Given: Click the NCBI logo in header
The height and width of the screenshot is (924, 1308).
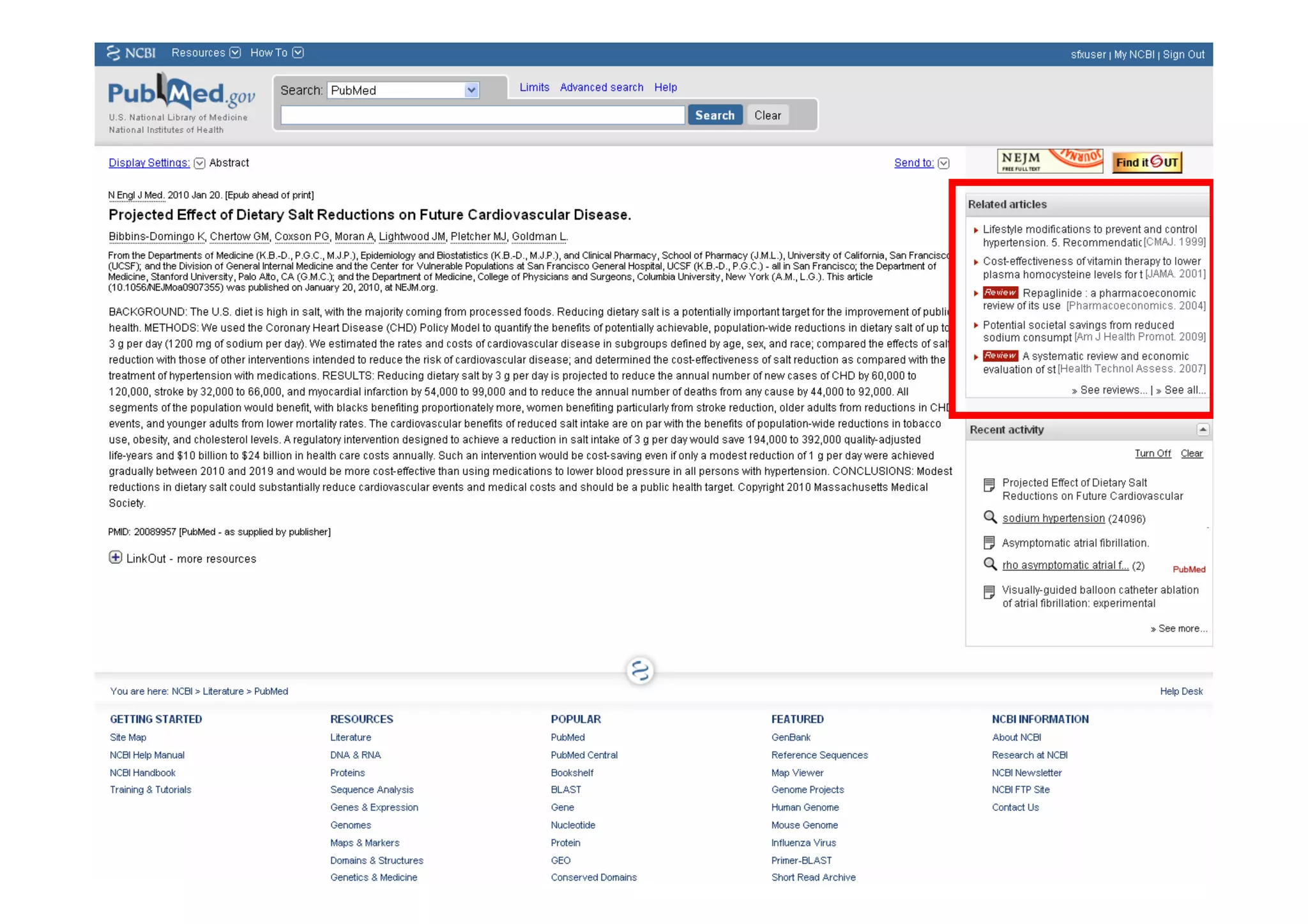Looking at the screenshot, I should 132,53.
